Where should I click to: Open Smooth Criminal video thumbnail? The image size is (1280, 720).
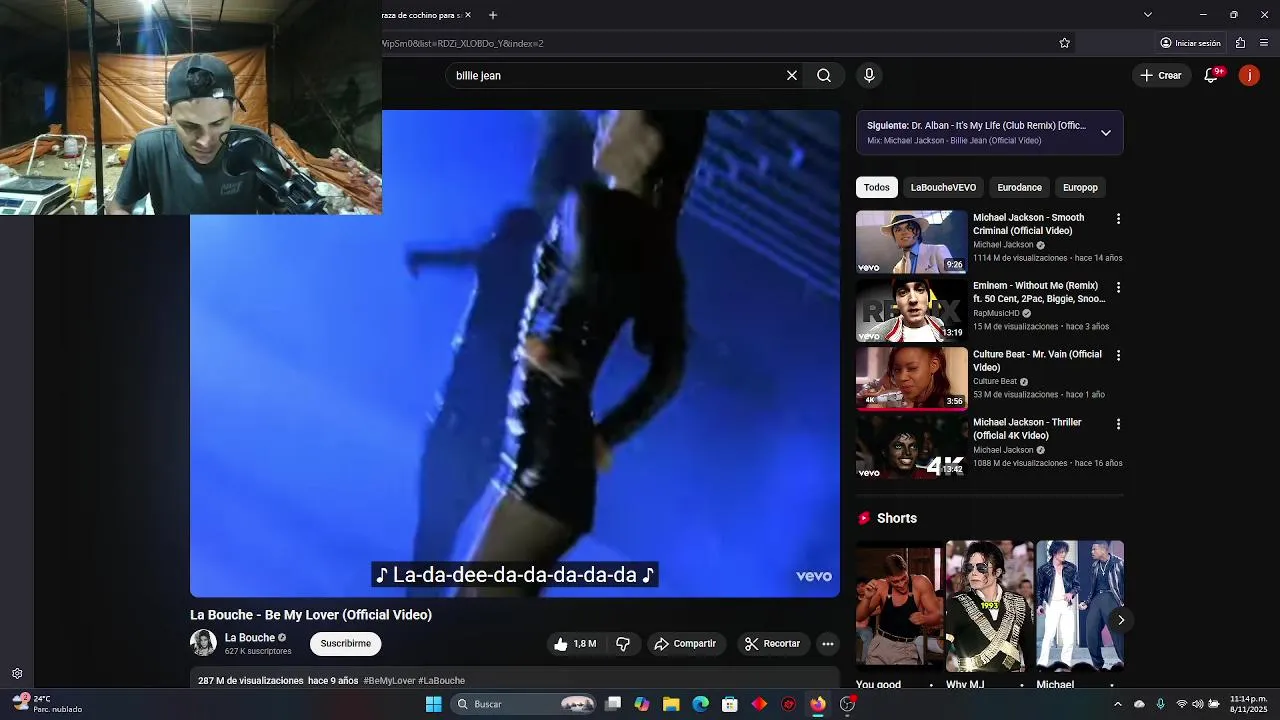pos(912,241)
